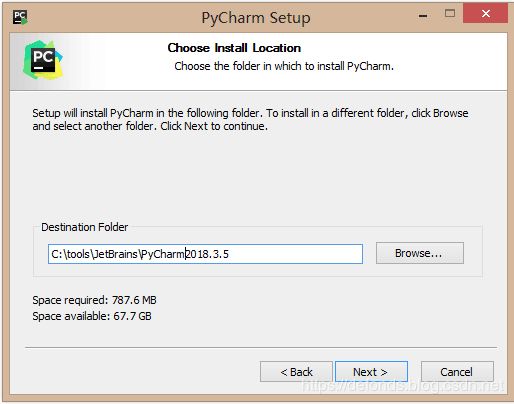Go to the previous step with Back
The height and width of the screenshot is (404, 514).
(296, 372)
